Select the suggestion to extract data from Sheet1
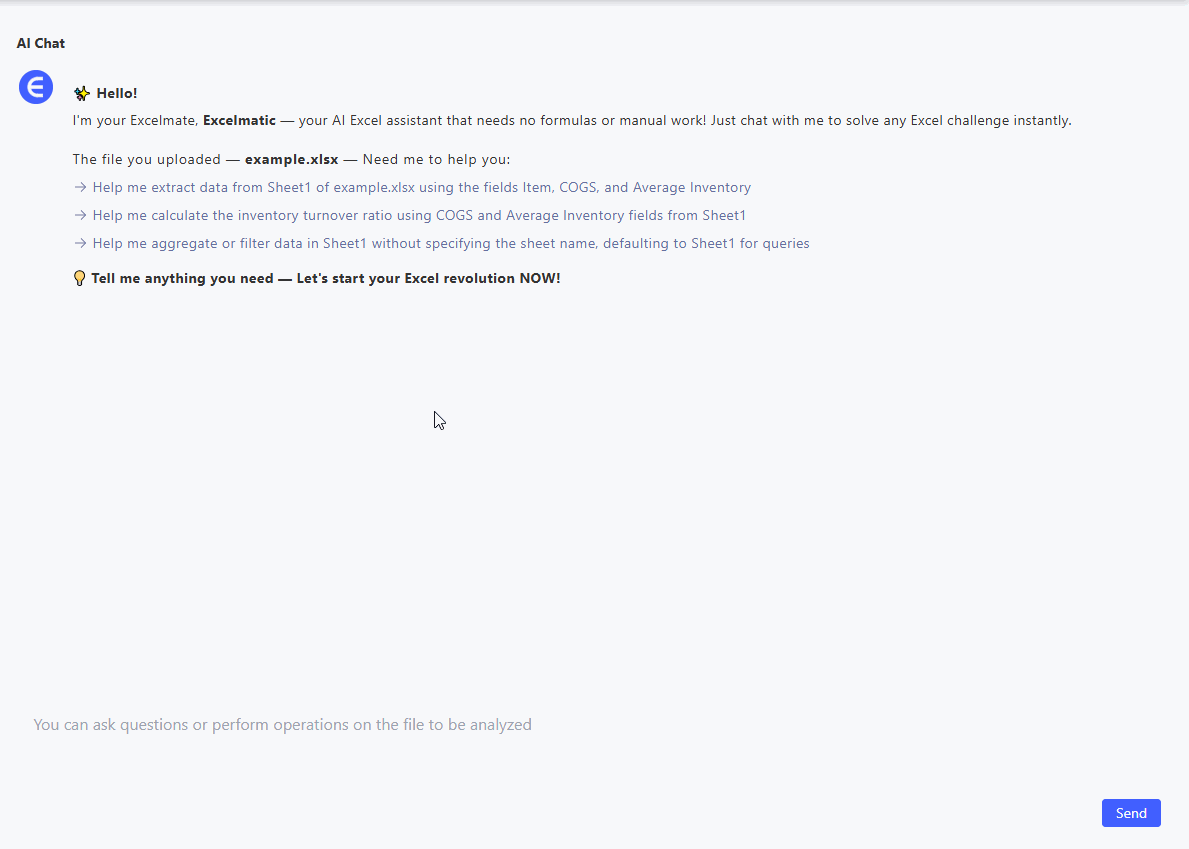This screenshot has height=849, width=1189. [420, 187]
